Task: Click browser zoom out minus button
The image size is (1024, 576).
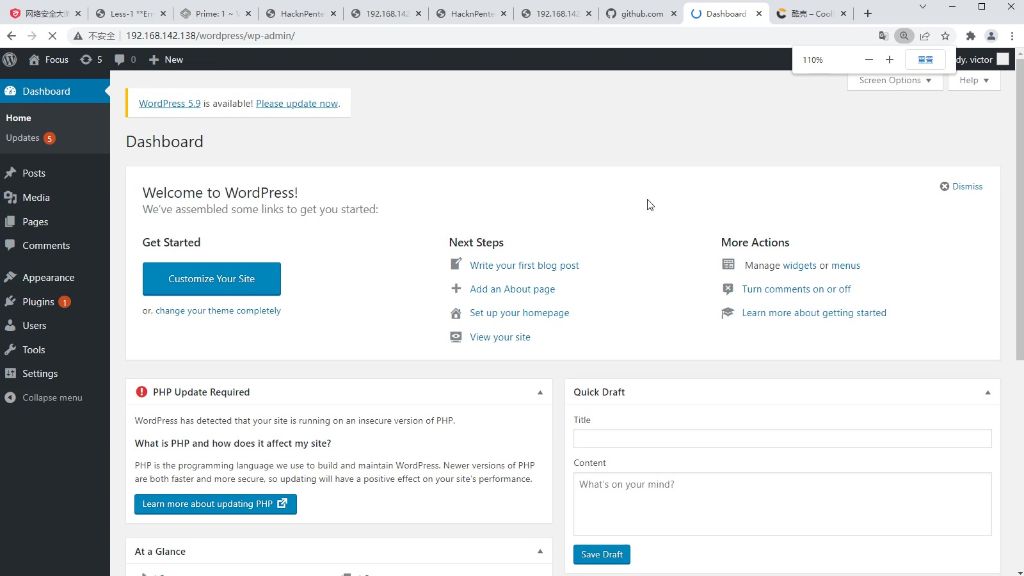Action: pos(869,59)
